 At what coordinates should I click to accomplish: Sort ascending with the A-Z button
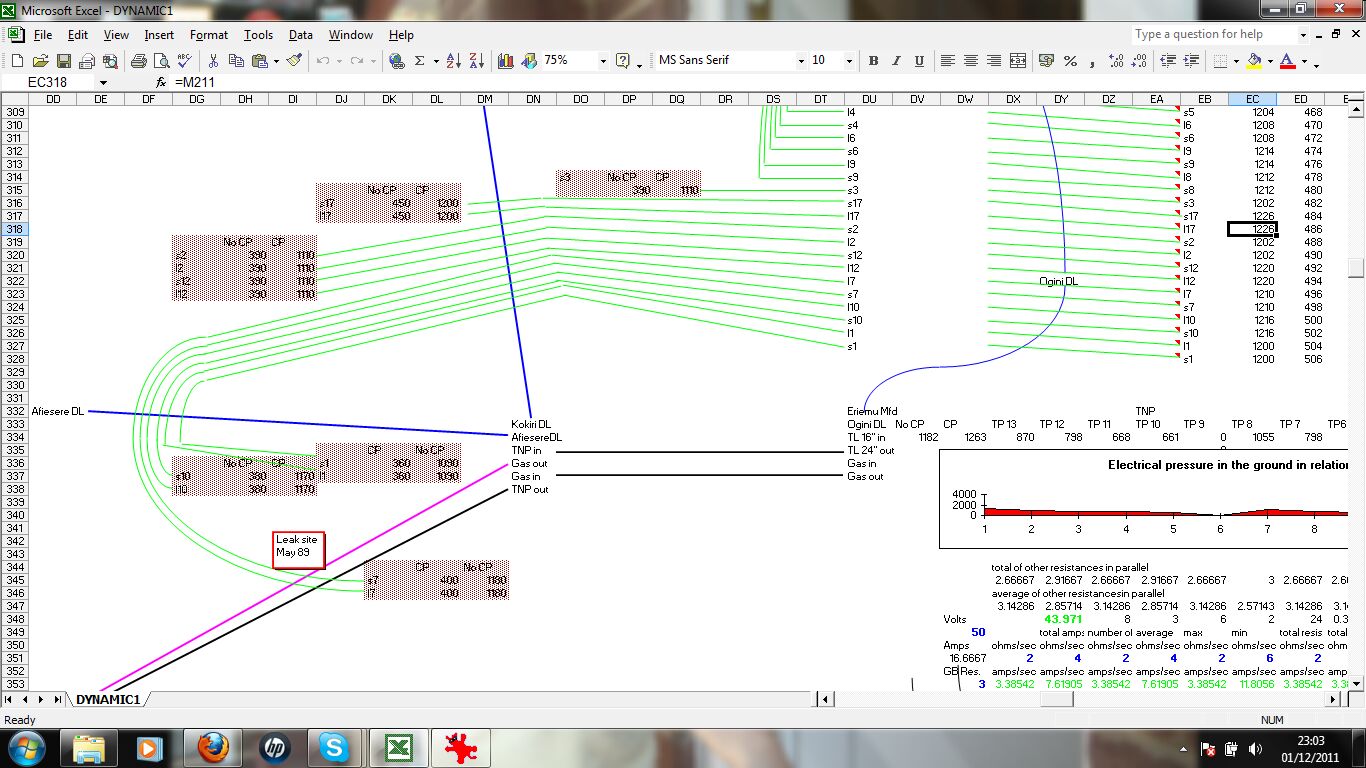pos(454,61)
